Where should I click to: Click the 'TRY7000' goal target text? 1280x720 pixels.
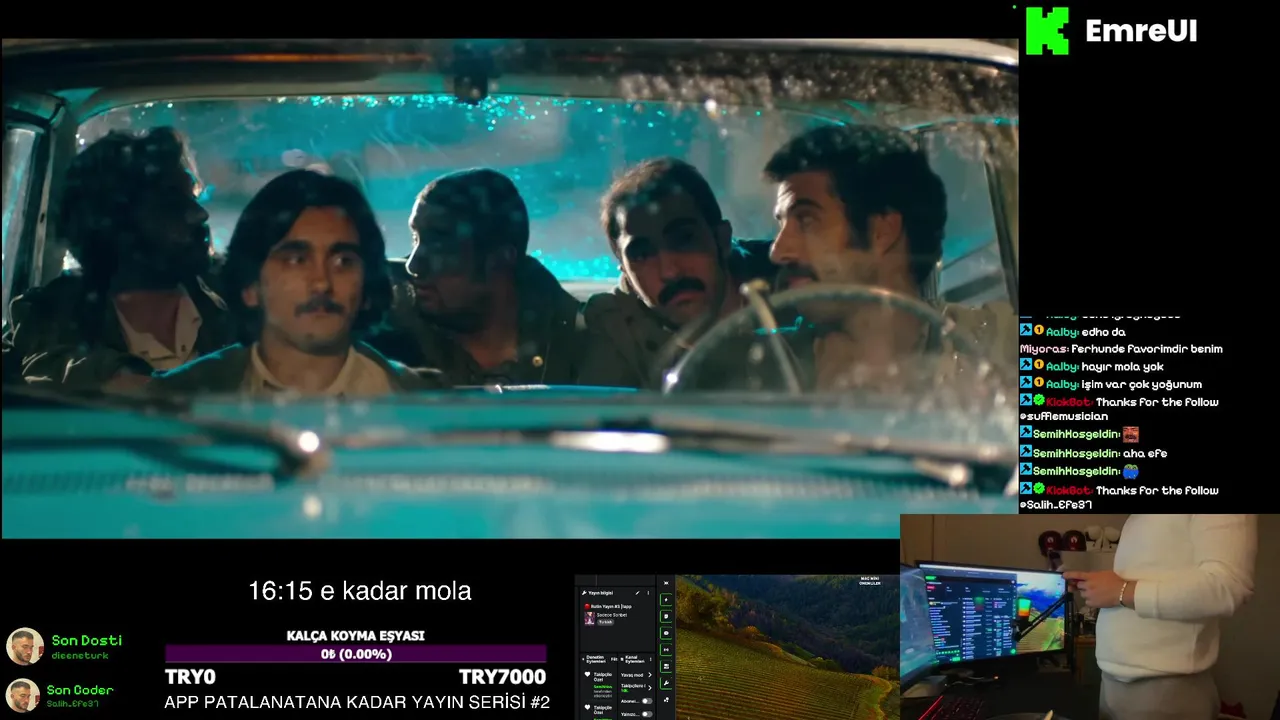point(502,678)
